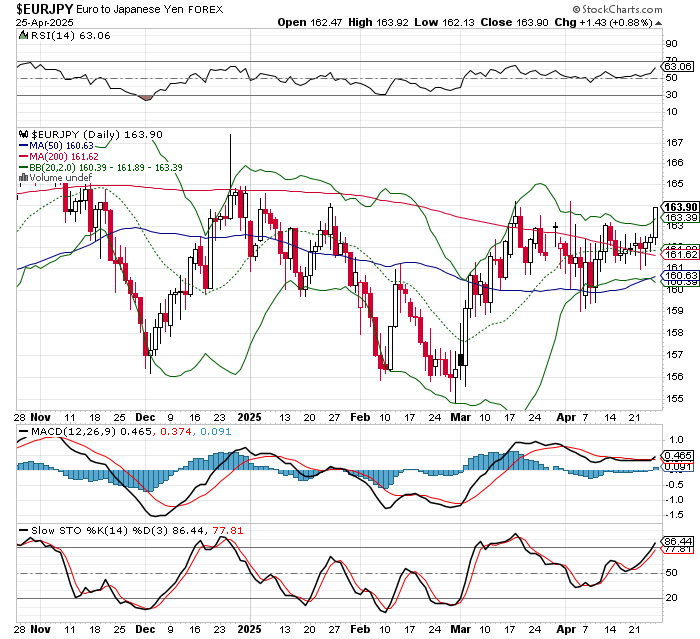The width and height of the screenshot is (700, 639).
Task: Click the MA(200) 161.62 legend text
Action: pyautogui.click(x=64, y=157)
